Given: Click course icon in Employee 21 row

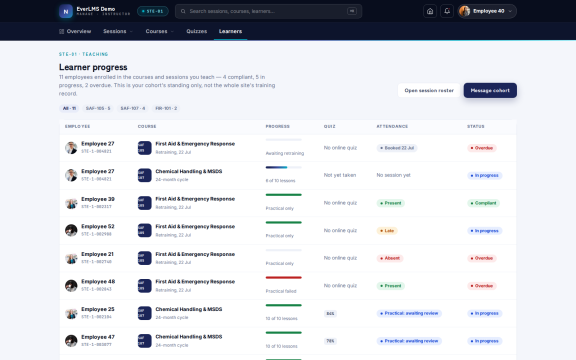Looking at the screenshot, I should pyautogui.click(x=144, y=258).
